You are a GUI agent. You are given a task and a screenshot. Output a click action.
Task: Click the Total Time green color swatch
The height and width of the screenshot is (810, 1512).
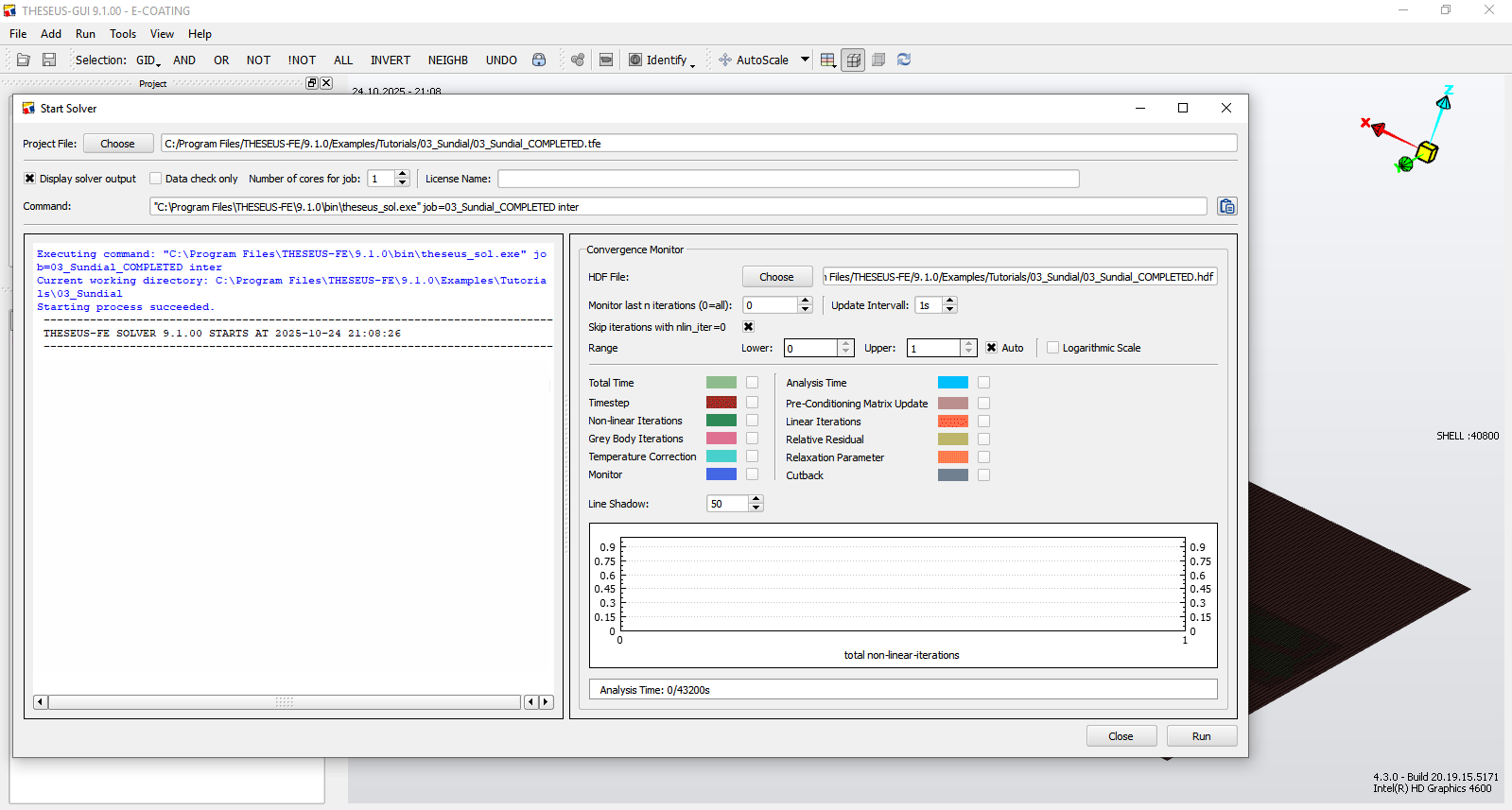(x=721, y=383)
